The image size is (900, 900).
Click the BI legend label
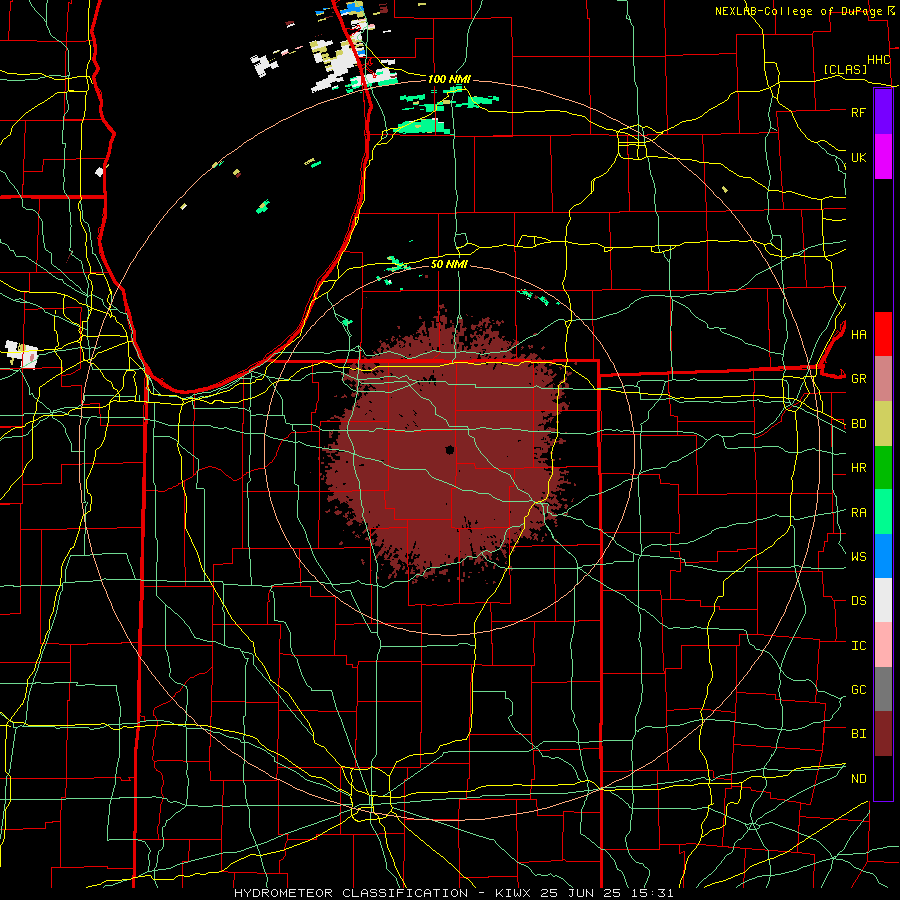click(x=858, y=734)
